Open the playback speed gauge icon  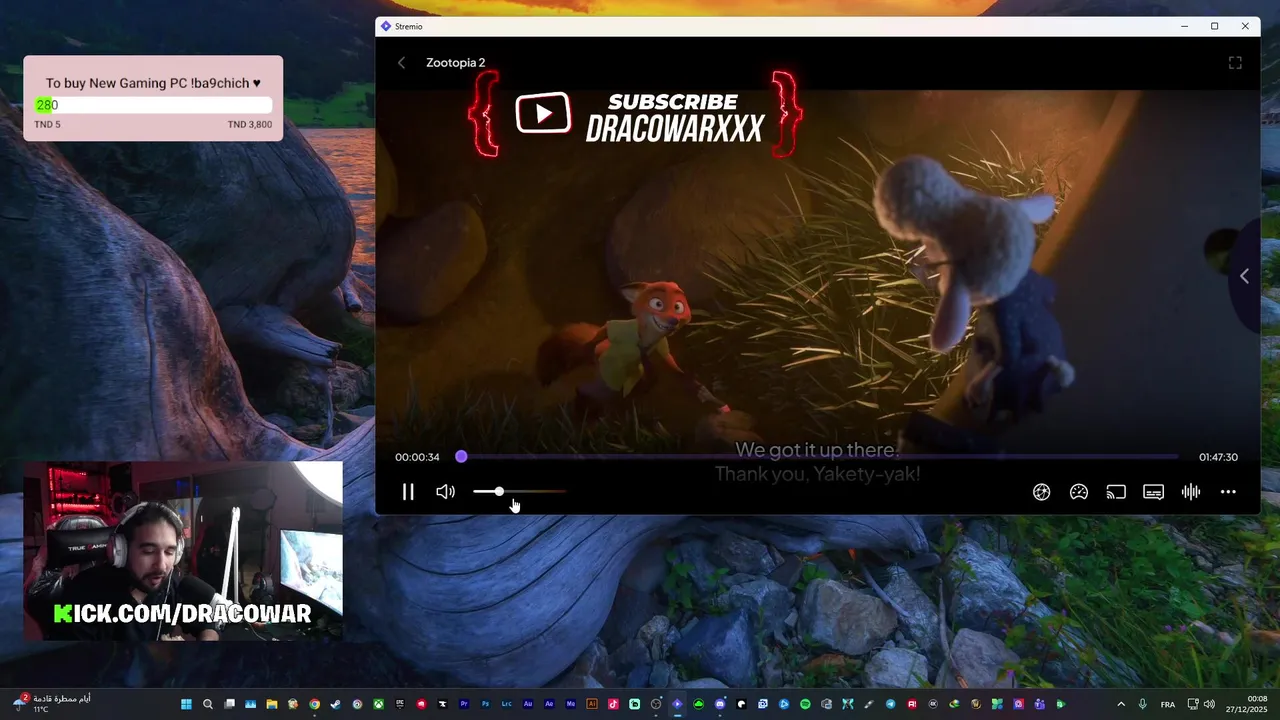coord(1078,492)
